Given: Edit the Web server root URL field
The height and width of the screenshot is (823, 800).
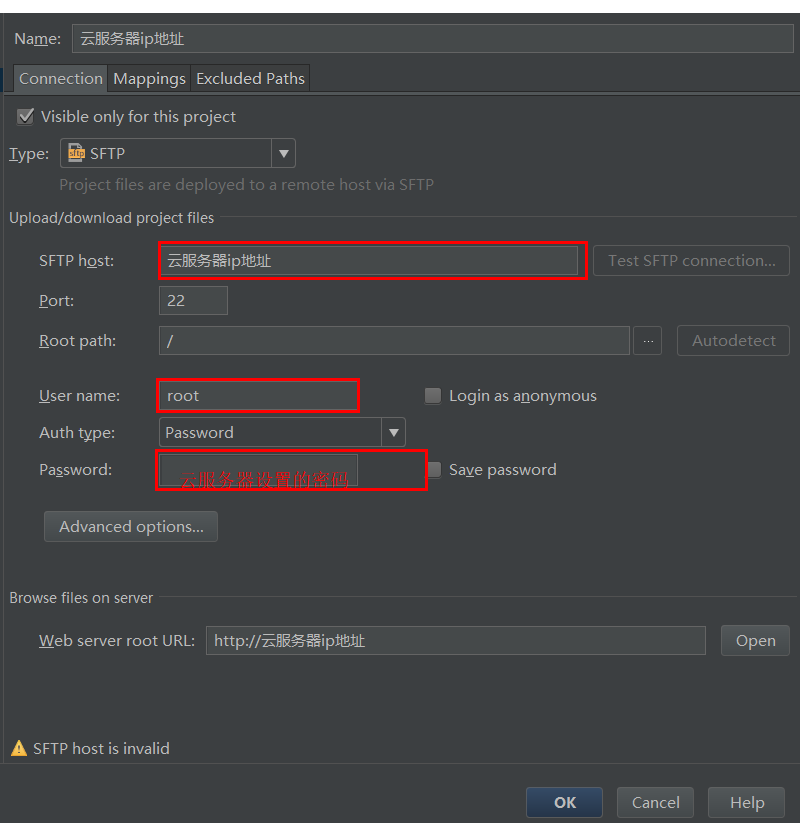Looking at the screenshot, I should (456, 640).
